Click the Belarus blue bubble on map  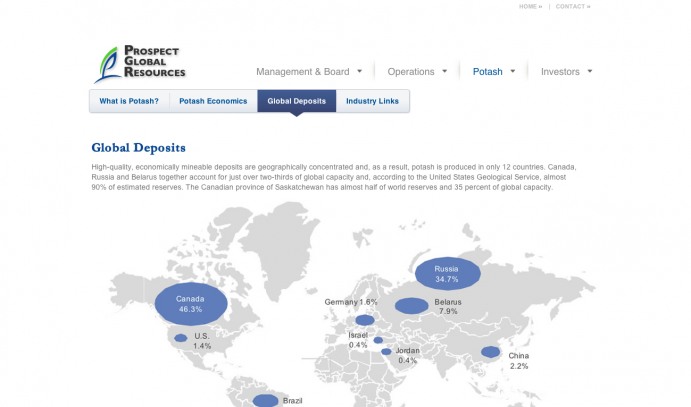pos(412,306)
